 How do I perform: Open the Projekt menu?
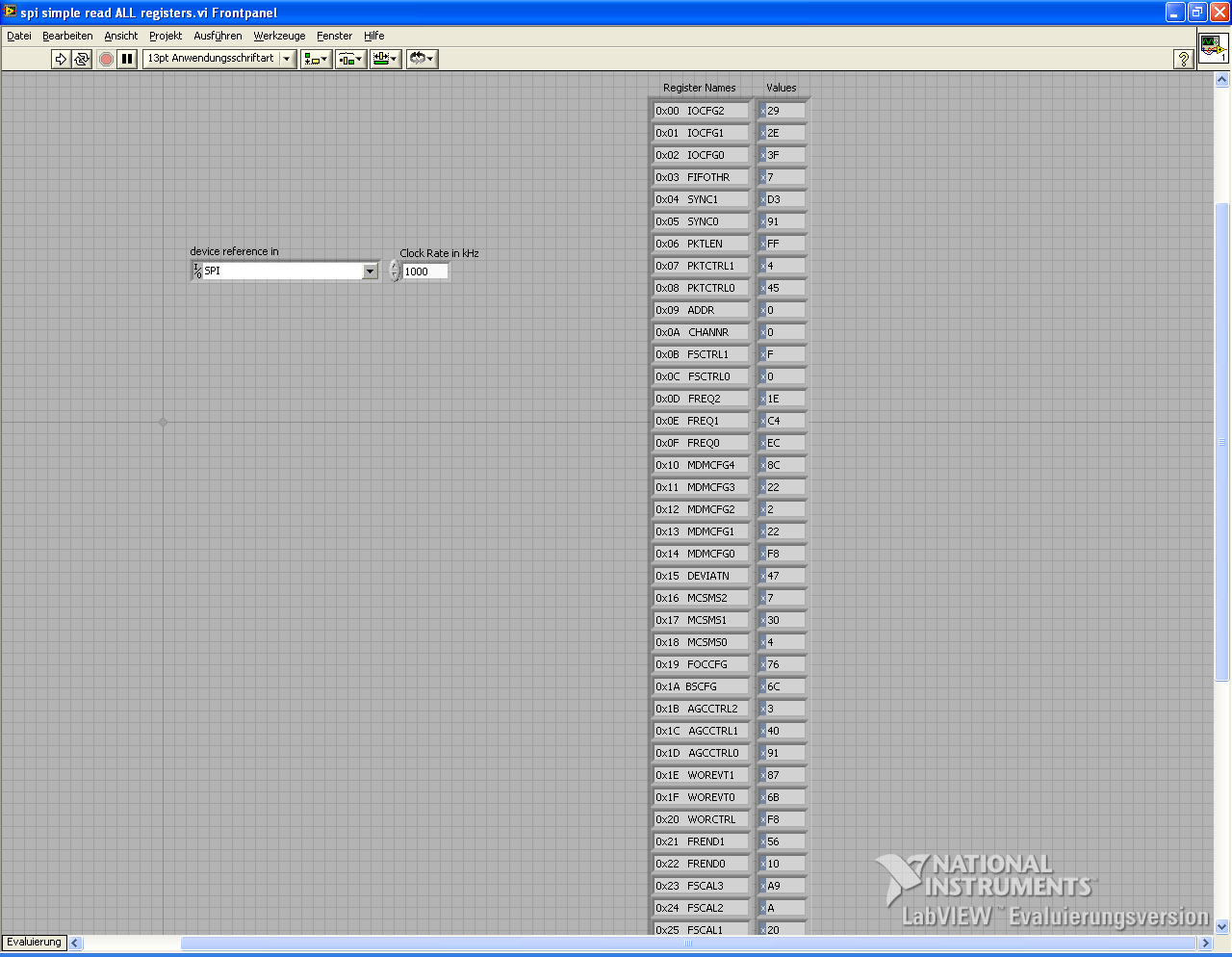(166, 36)
